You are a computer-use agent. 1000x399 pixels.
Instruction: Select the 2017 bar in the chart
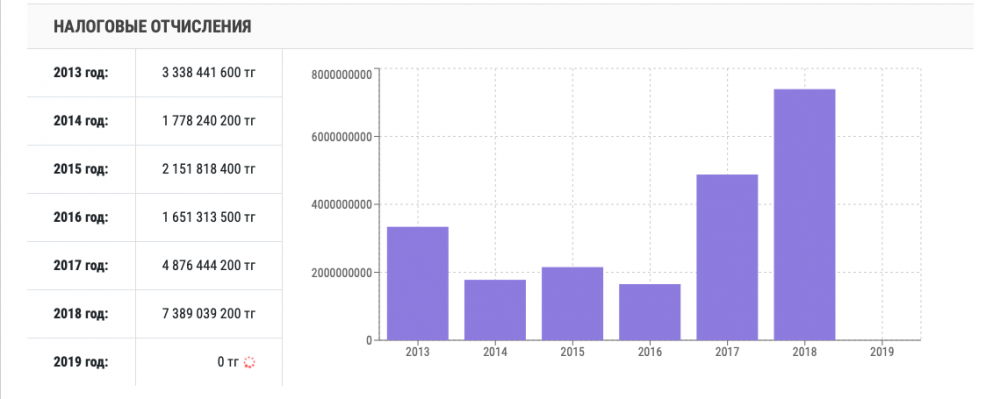coord(727,257)
